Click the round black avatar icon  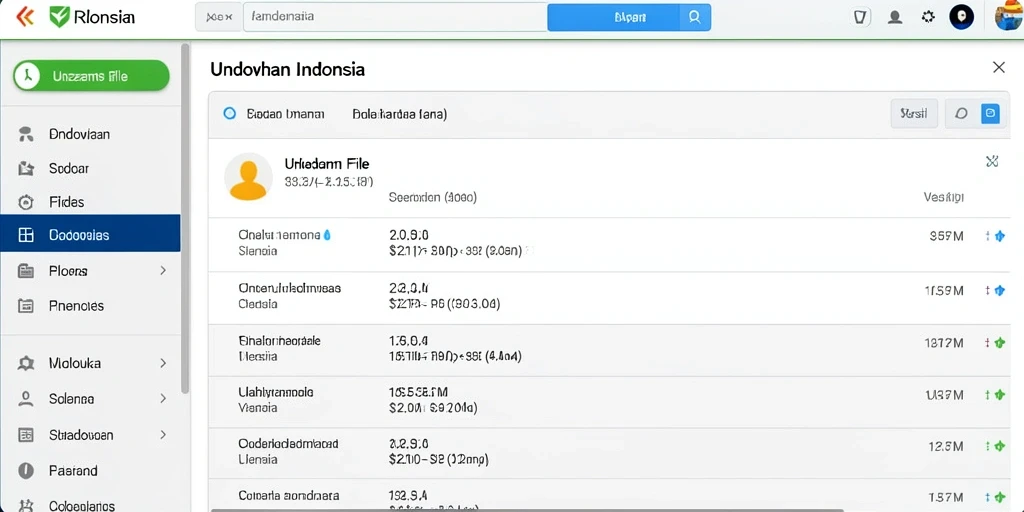pos(961,17)
